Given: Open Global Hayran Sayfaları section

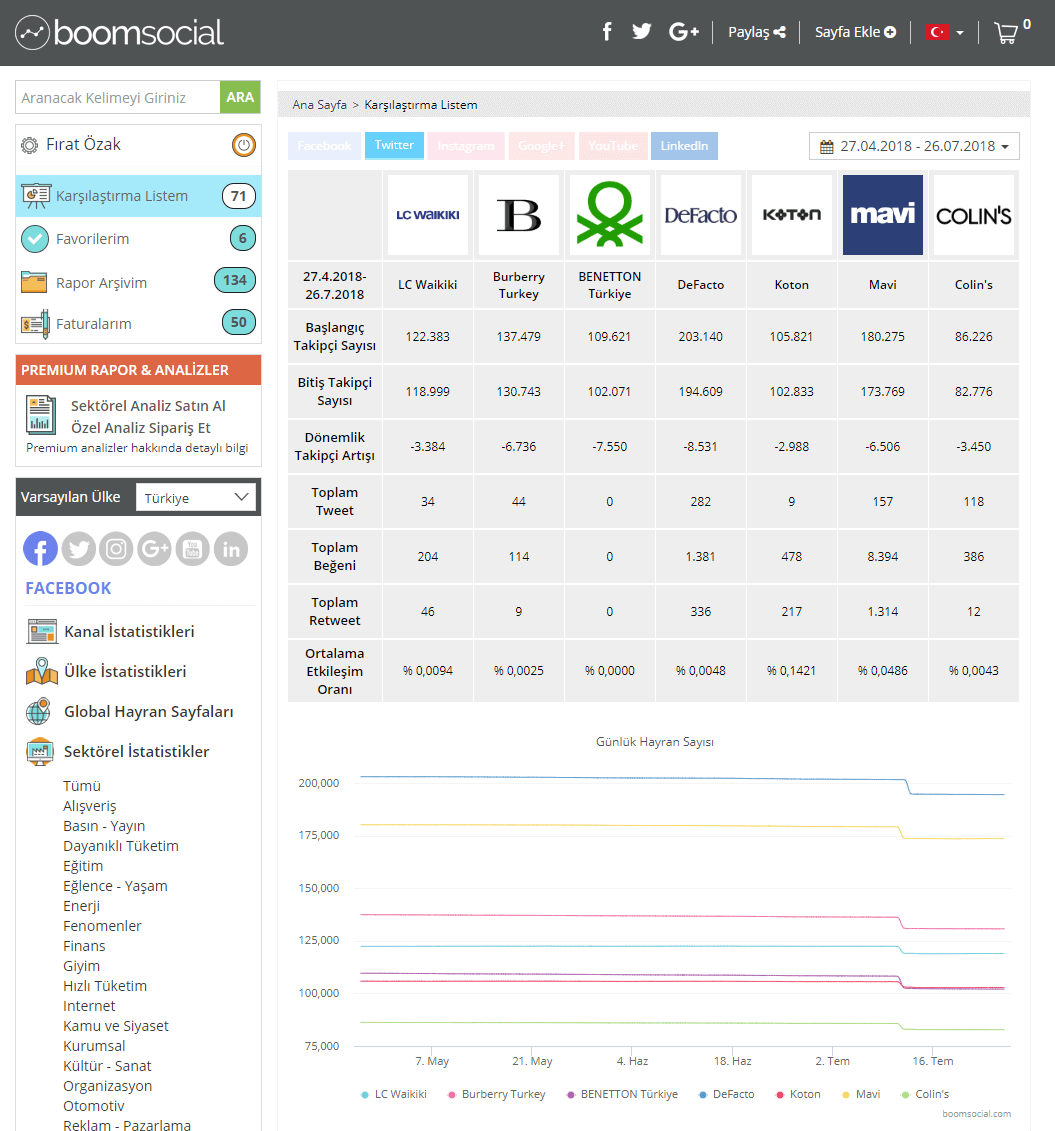Looking at the screenshot, I should [149, 712].
